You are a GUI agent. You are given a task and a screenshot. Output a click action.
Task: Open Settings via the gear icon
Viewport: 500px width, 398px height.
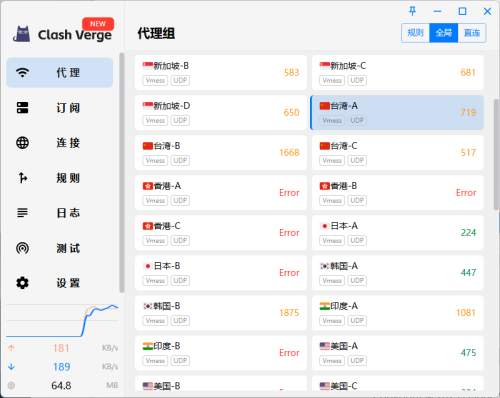pyautogui.click(x=22, y=283)
